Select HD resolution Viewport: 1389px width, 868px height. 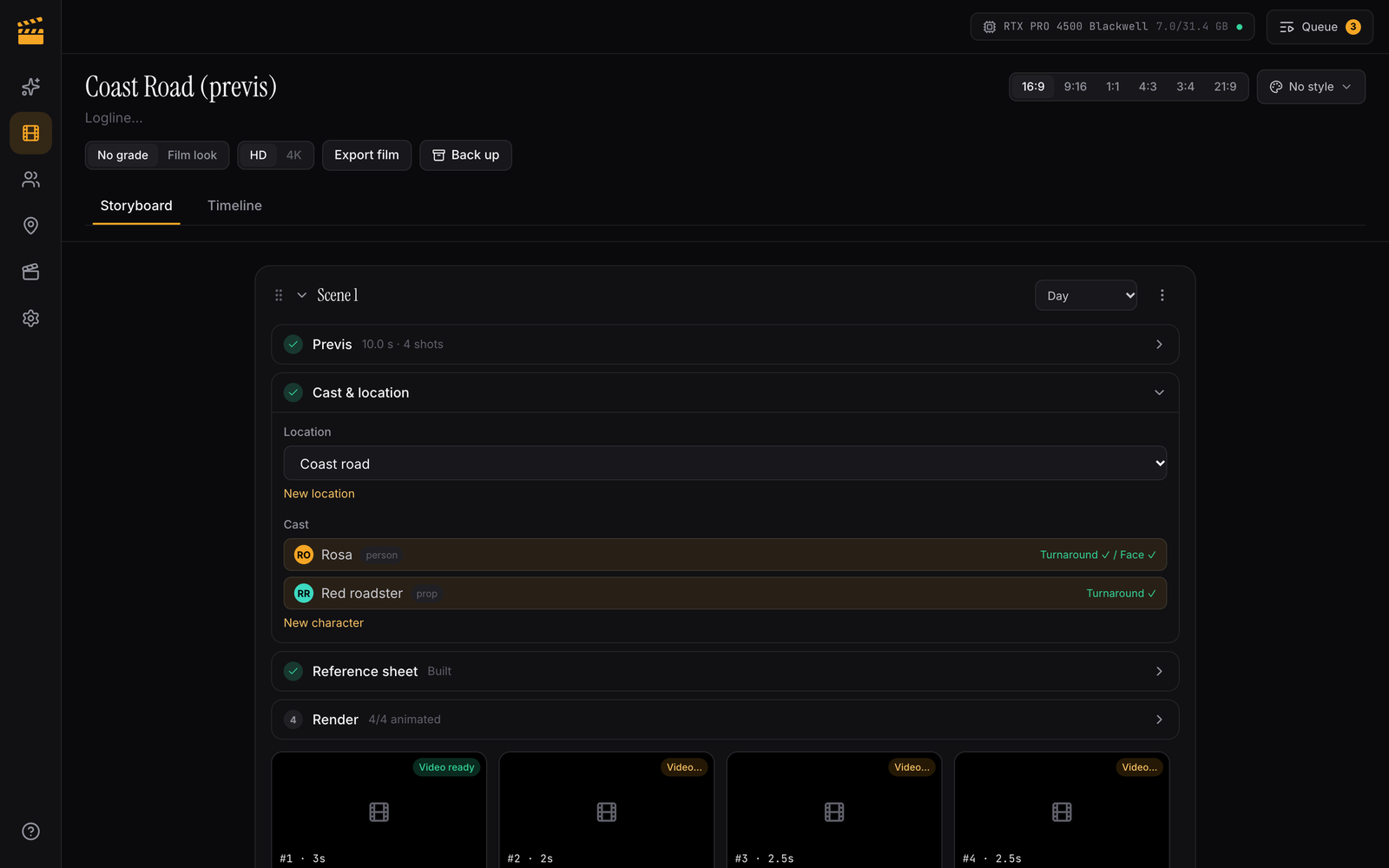pos(258,155)
